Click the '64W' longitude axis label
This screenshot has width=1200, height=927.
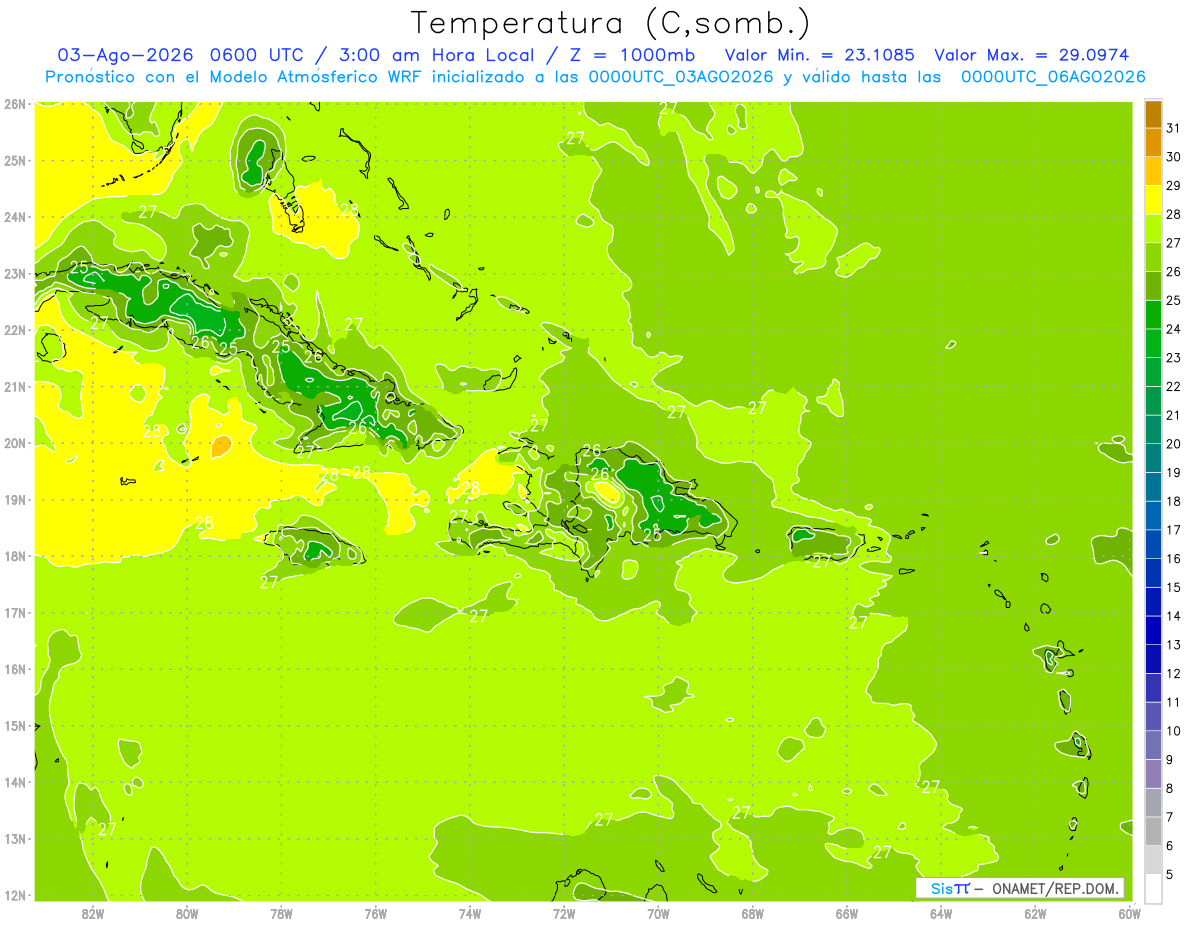point(941,913)
